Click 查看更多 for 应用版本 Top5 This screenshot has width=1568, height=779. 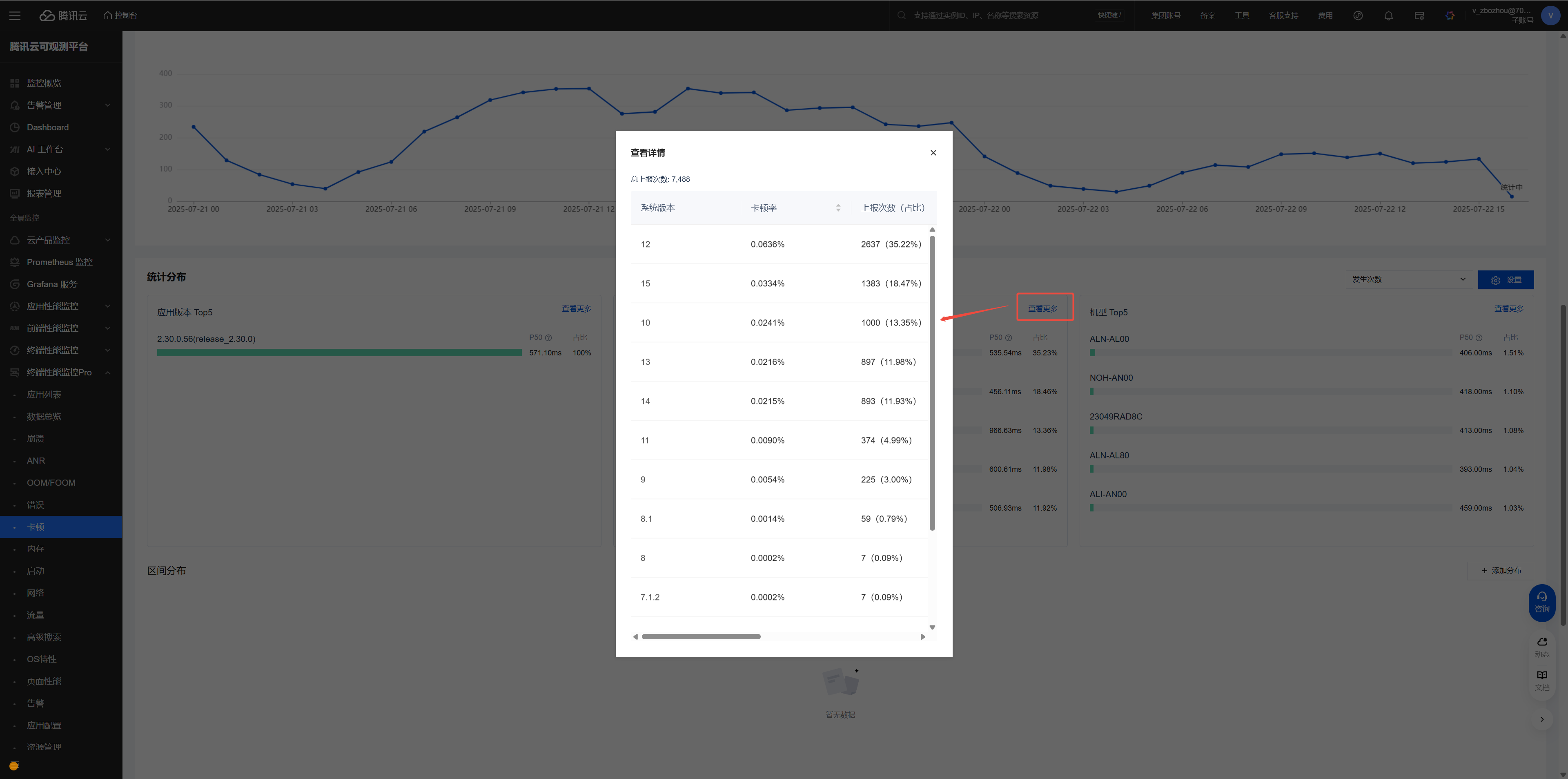coord(576,309)
